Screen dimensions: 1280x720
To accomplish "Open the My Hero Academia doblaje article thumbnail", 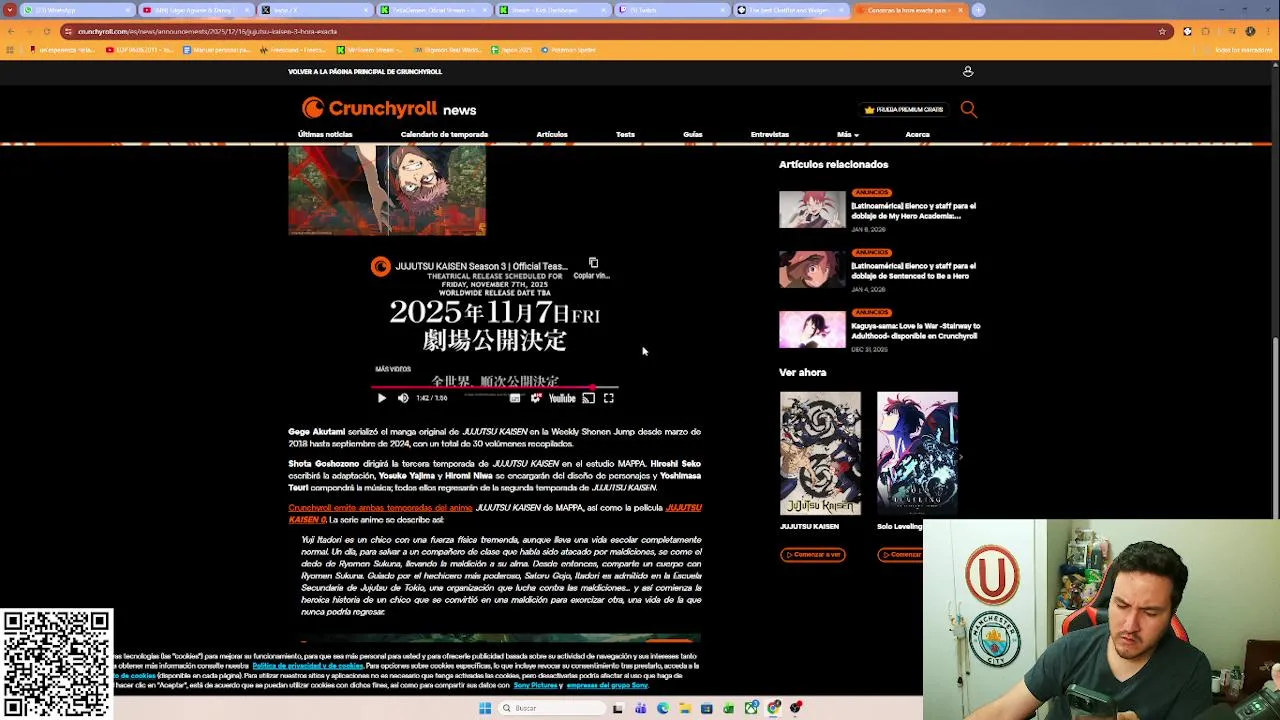I will point(812,209).
